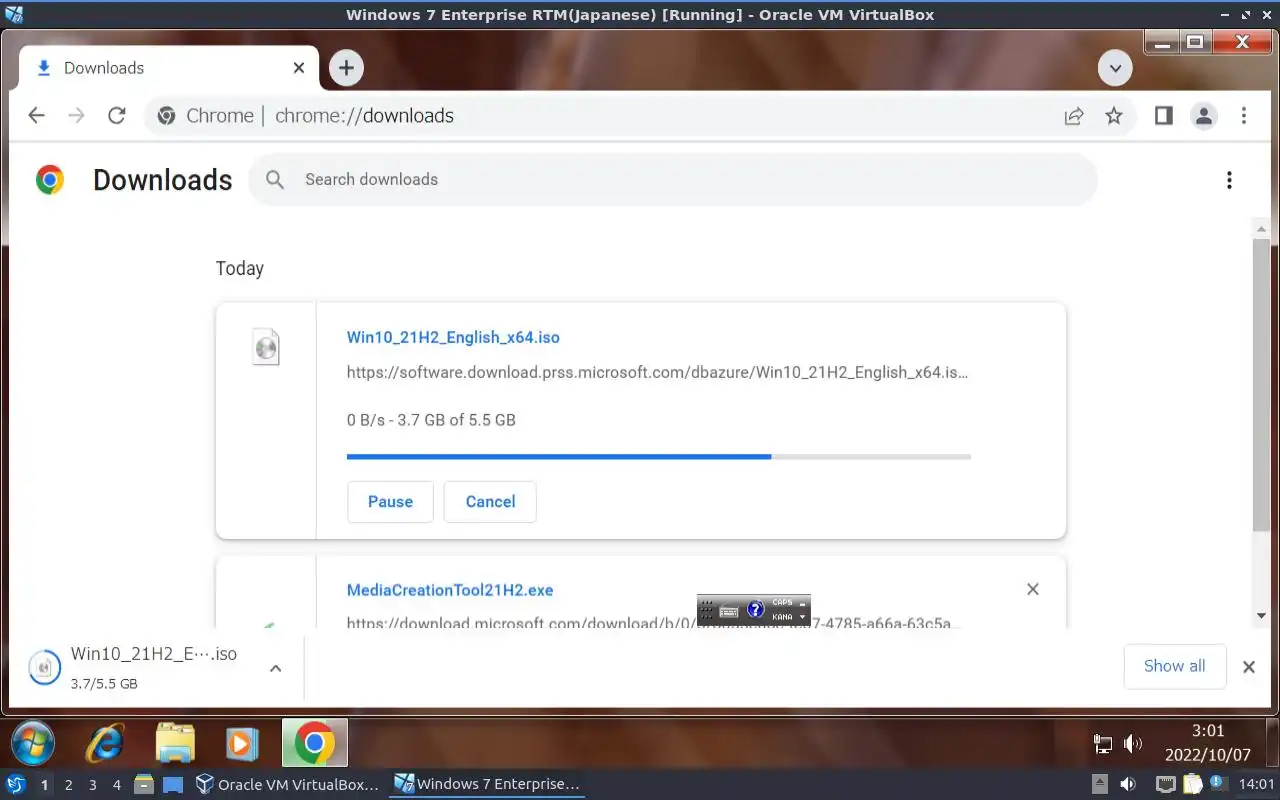Click the search magnifier icon
The width and height of the screenshot is (1280, 800).
tap(275, 180)
